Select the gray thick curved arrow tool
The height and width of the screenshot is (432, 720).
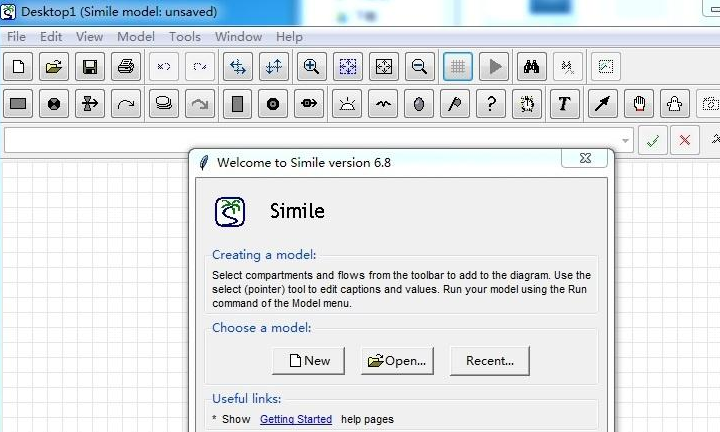(200, 104)
